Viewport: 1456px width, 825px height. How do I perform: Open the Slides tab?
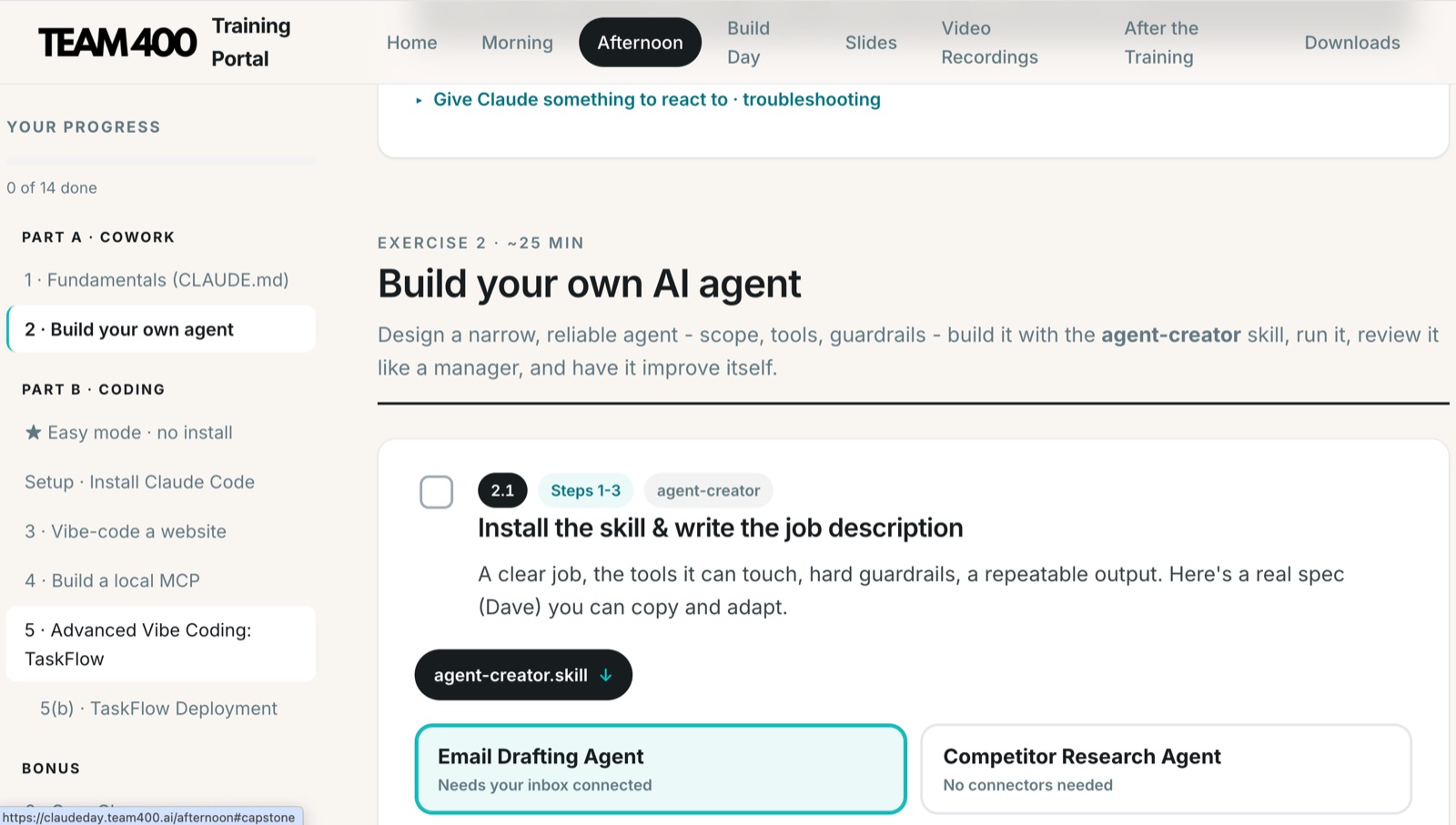(871, 43)
